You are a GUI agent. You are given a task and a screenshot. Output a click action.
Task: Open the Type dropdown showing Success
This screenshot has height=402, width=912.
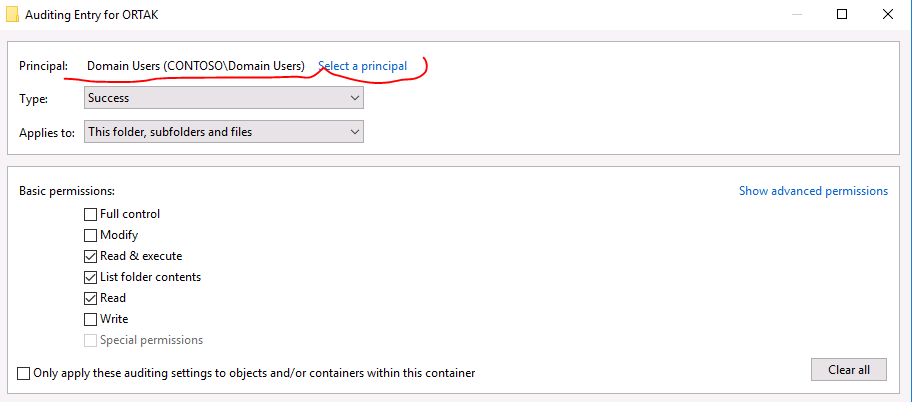[224, 98]
